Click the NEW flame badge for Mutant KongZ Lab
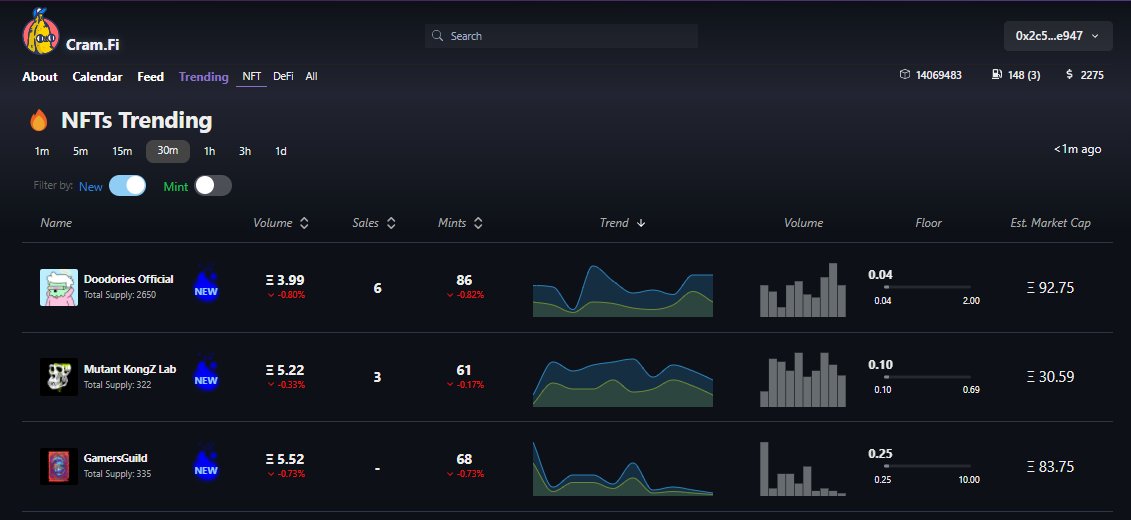Screen dimensions: 1131x520 (206, 375)
